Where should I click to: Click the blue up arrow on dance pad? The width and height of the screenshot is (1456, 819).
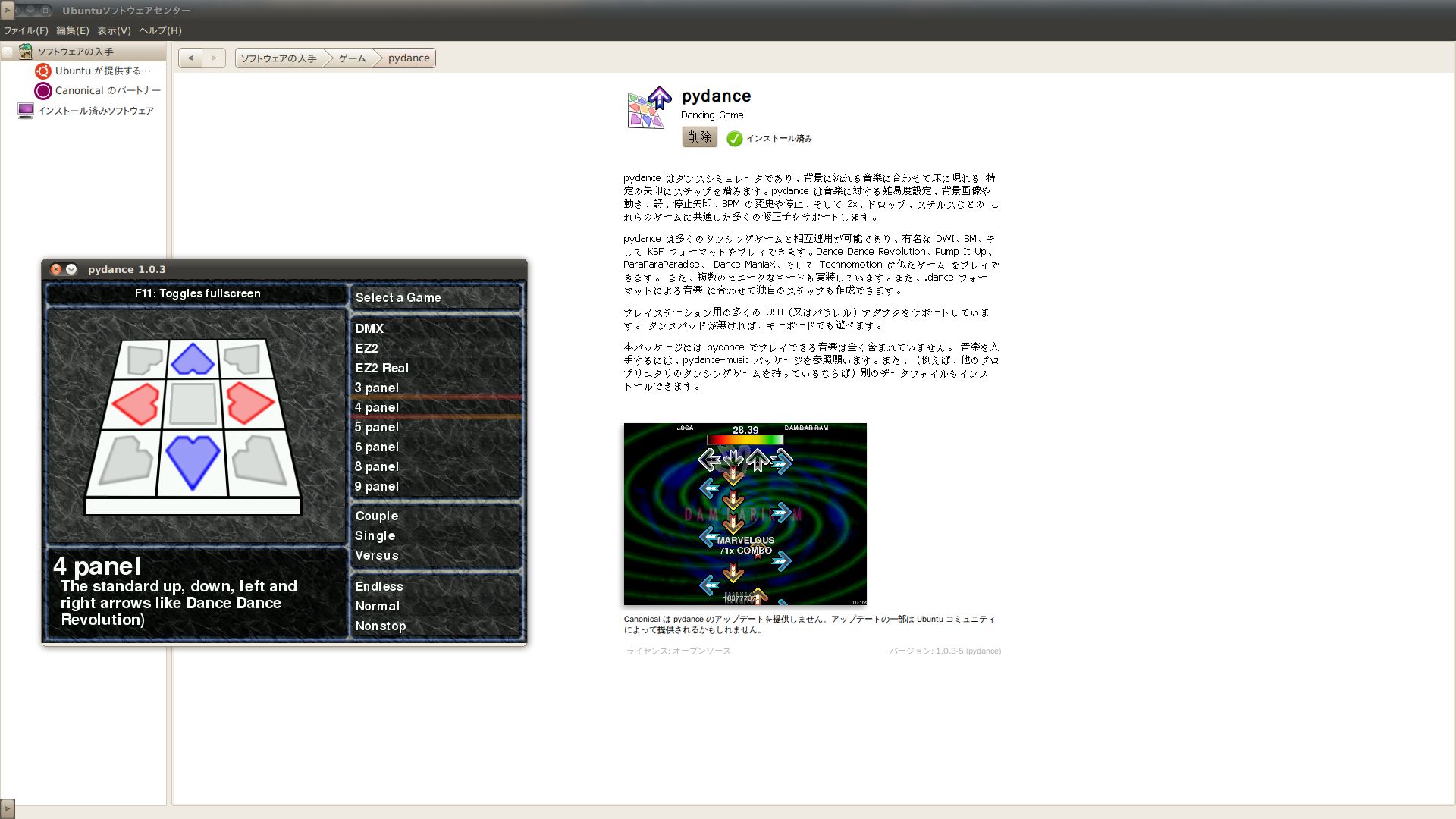193,359
